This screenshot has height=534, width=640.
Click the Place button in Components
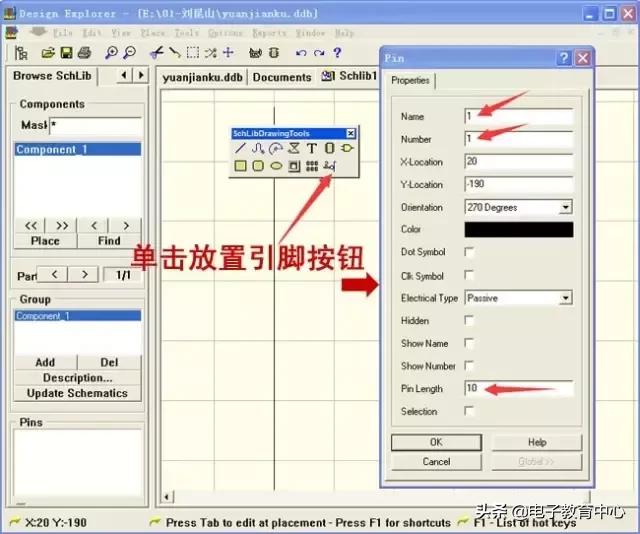45,240
